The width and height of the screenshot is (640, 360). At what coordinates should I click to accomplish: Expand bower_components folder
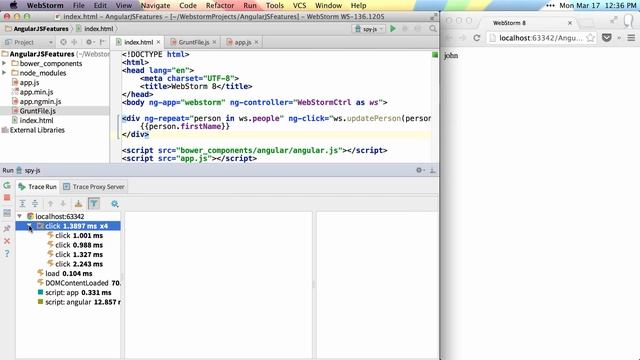point(4,63)
